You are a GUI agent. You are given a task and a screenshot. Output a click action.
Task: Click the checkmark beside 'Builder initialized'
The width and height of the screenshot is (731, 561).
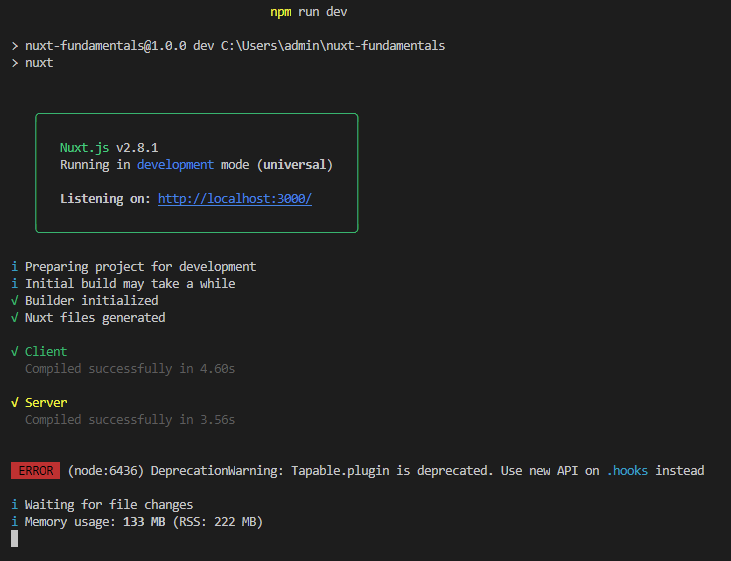14,301
